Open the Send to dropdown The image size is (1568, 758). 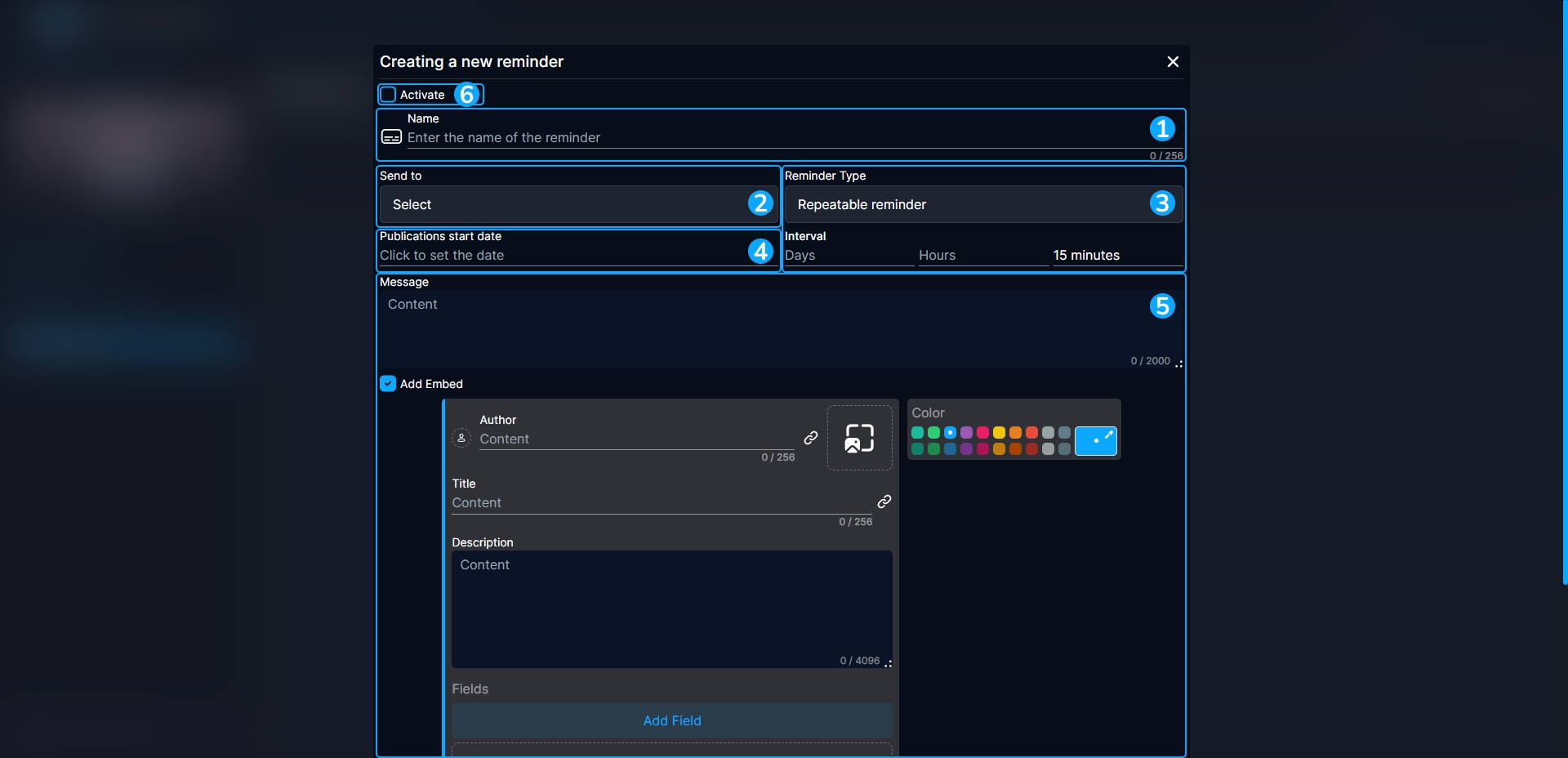tap(563, 204)
